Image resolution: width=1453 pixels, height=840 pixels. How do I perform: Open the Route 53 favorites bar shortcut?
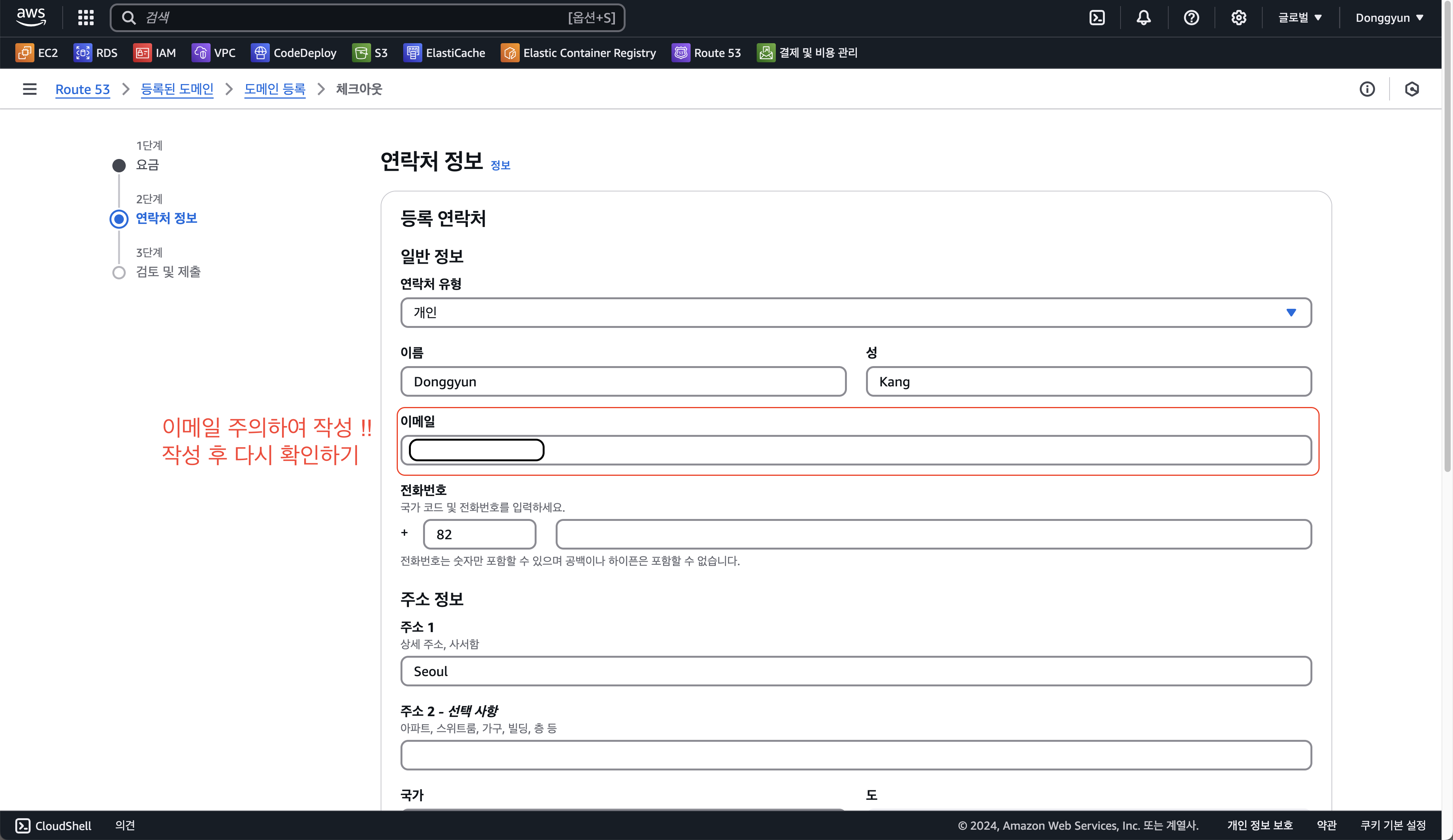coord(706,53)
